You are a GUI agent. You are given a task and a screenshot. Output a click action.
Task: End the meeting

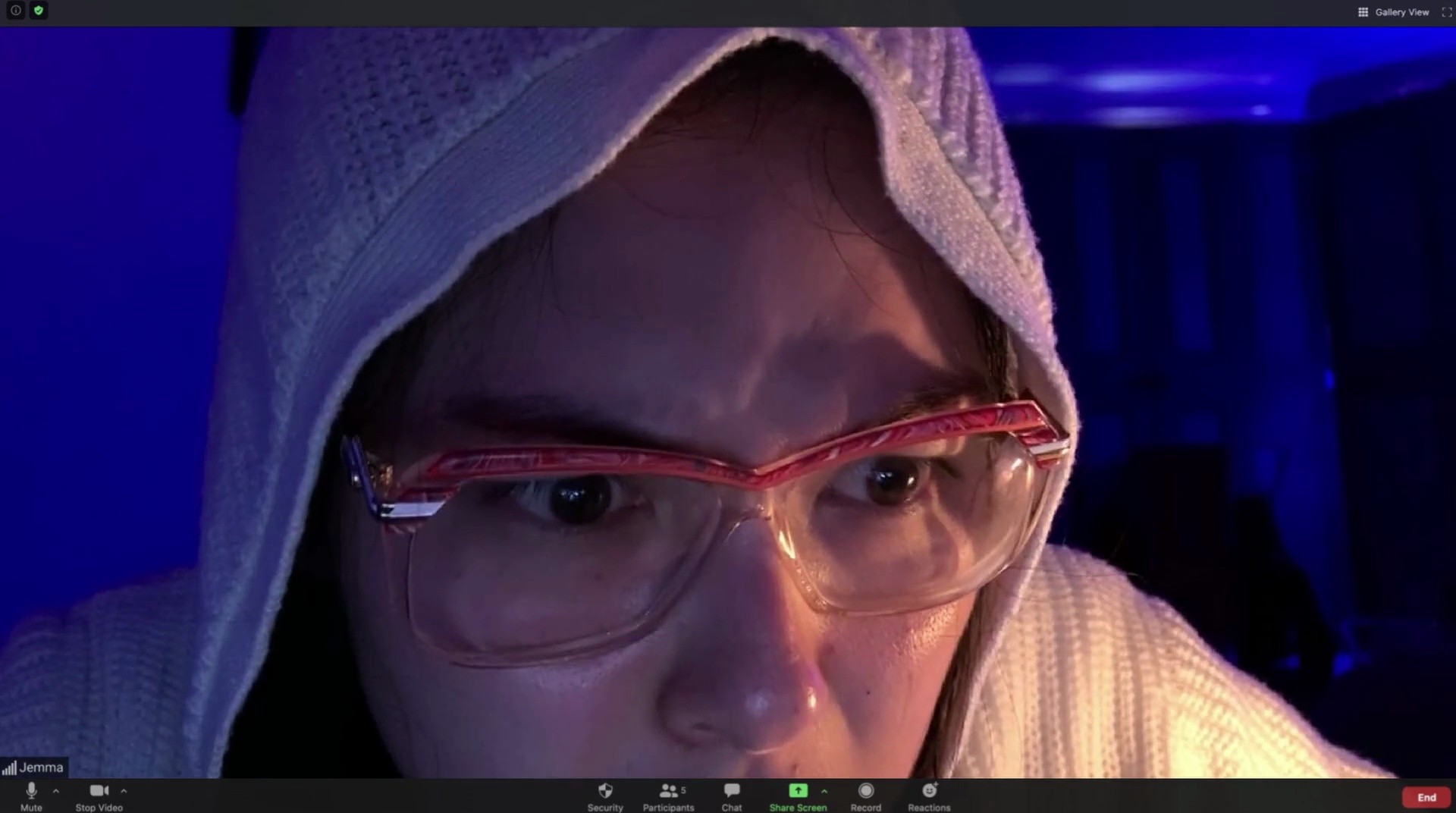point(1426,797)
